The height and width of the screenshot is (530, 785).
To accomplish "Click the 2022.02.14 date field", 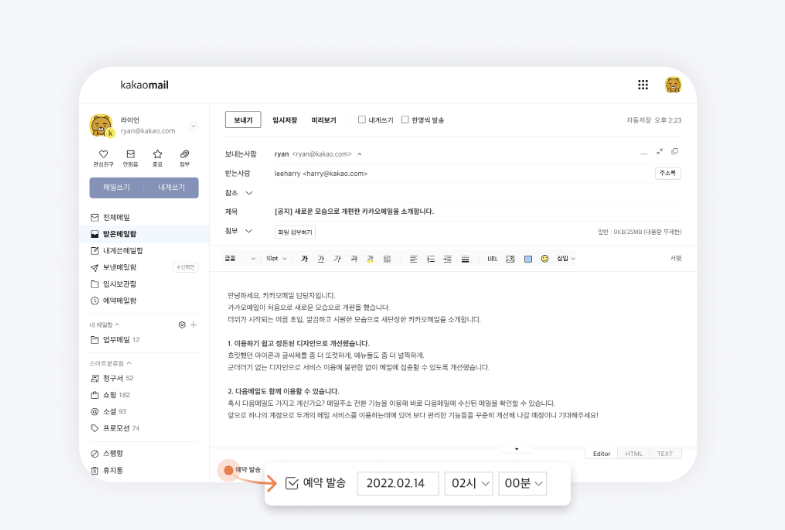I will pos(398,483).
